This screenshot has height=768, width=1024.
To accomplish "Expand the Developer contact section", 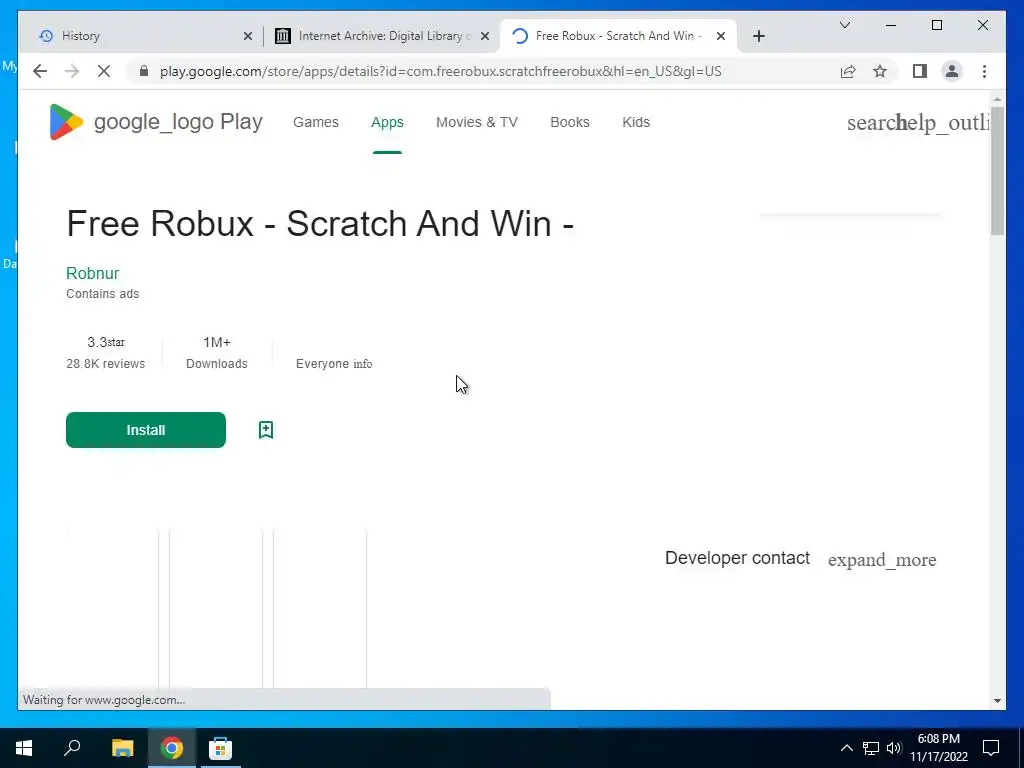I will 882,560.
